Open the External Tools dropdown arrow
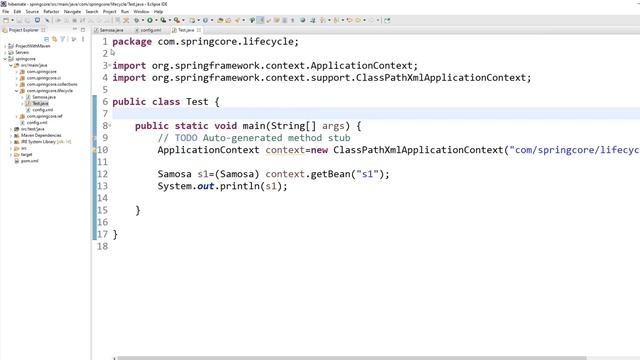 [x=183, y=20]
